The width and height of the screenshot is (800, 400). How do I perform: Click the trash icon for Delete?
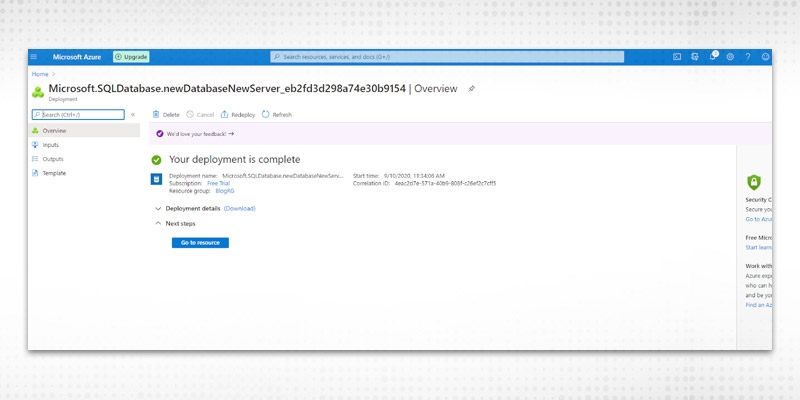(x=156, y=115)
